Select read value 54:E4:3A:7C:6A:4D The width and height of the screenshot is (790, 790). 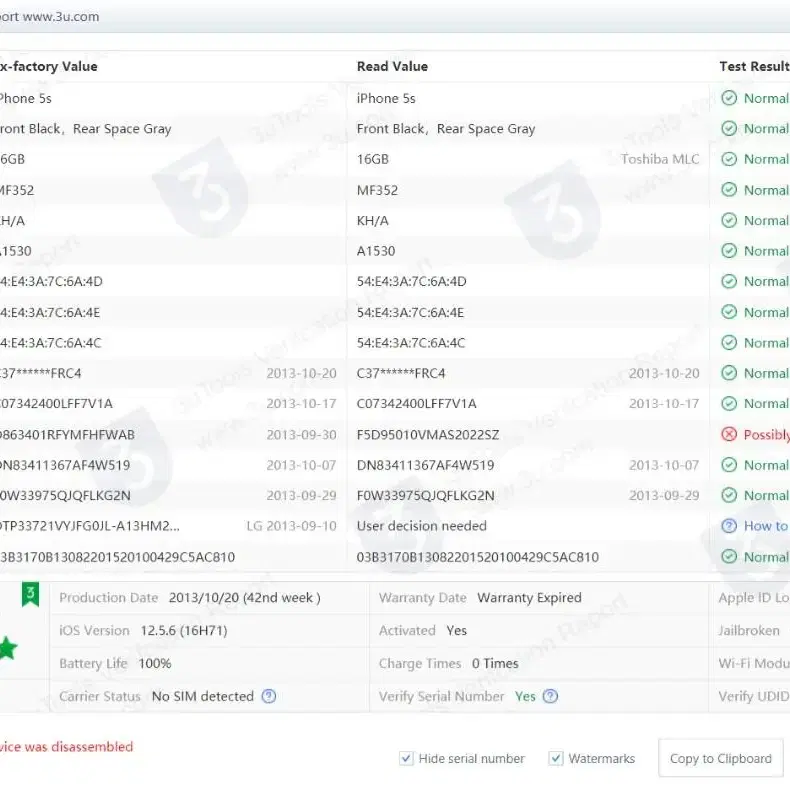tap(412, 282)
